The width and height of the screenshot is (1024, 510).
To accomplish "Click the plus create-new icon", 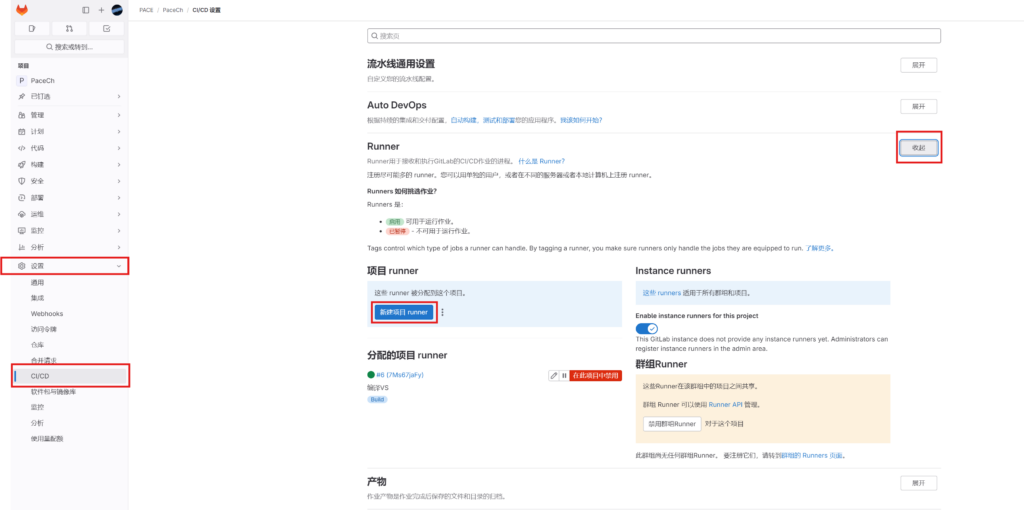I will coord(101,10).
